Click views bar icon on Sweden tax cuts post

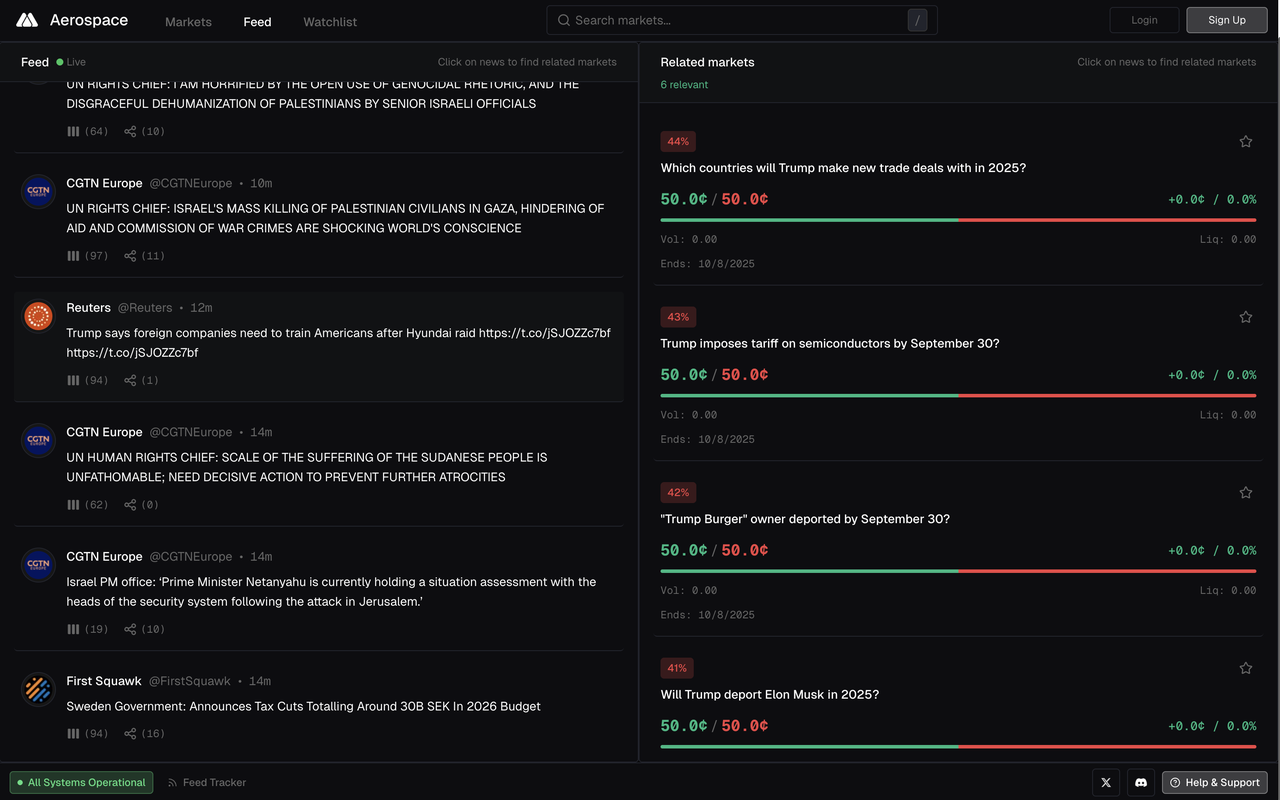pos(73,733)
